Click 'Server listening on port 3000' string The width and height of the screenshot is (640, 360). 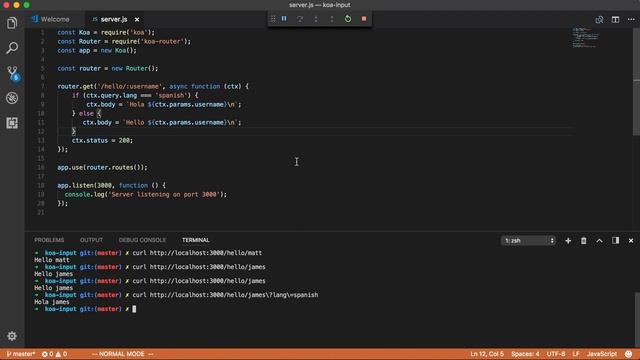tap(164, 194)
